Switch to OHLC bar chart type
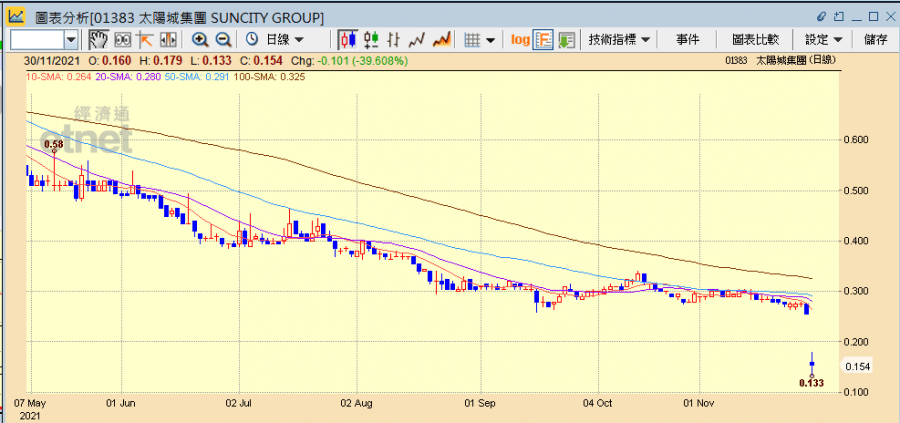Viewport: 900px width, 423px height. point(394,39)
